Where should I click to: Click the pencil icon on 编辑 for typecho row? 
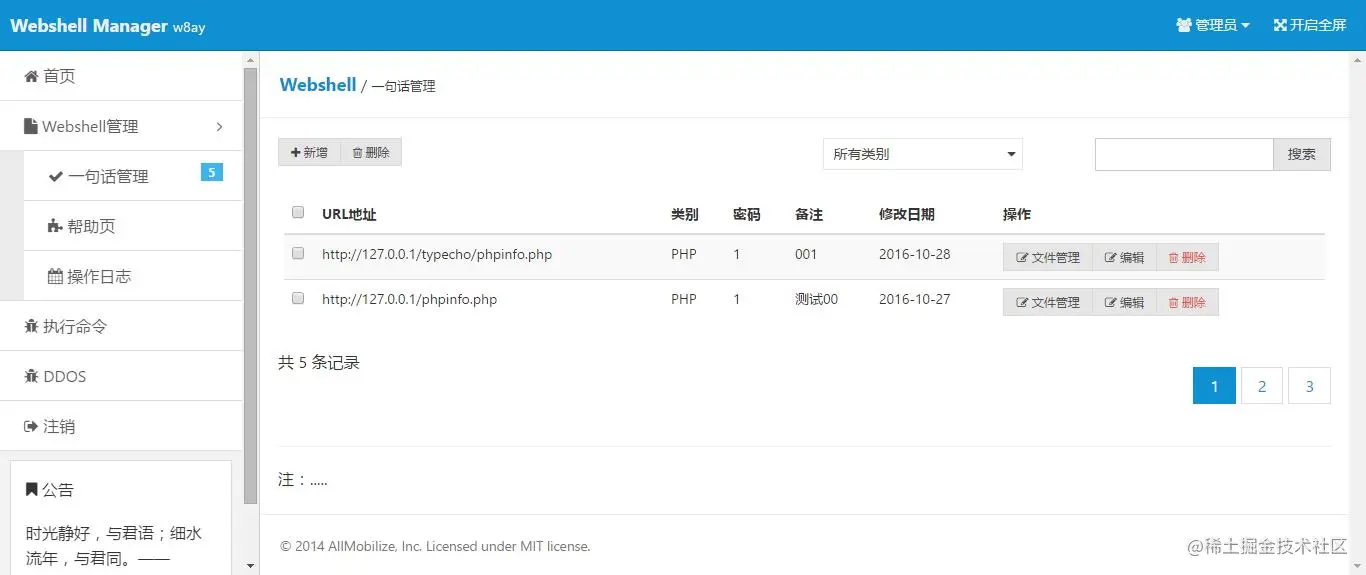[1110, 257]
